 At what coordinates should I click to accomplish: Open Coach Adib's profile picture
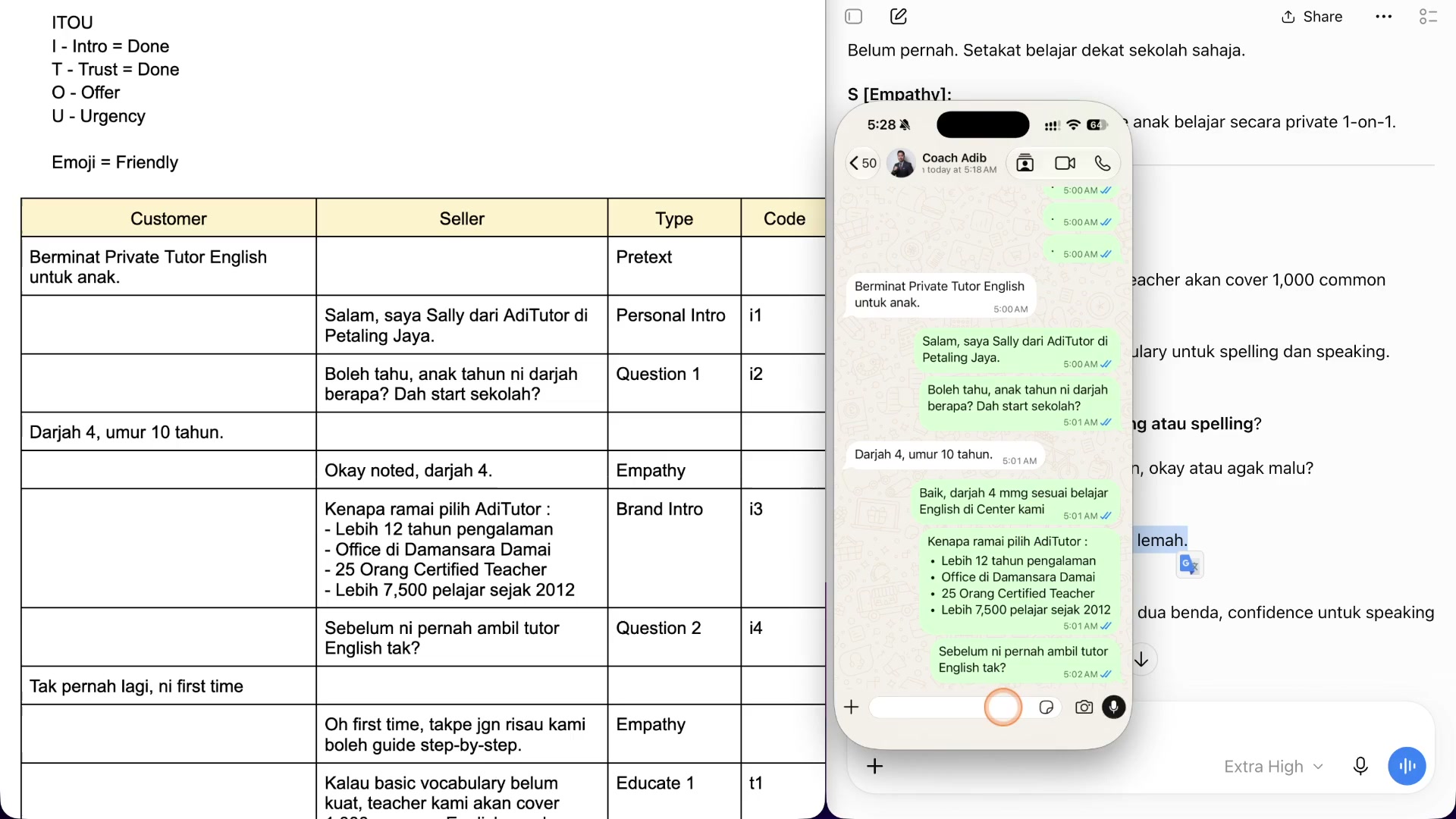pyautogui.click(x=901, y=163)
